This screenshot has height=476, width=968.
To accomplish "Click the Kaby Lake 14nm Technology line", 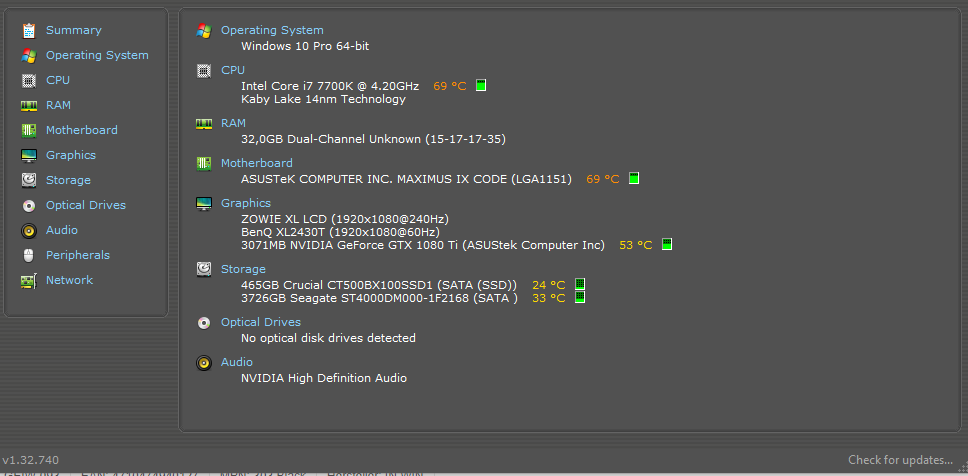I will coord(323,99).
